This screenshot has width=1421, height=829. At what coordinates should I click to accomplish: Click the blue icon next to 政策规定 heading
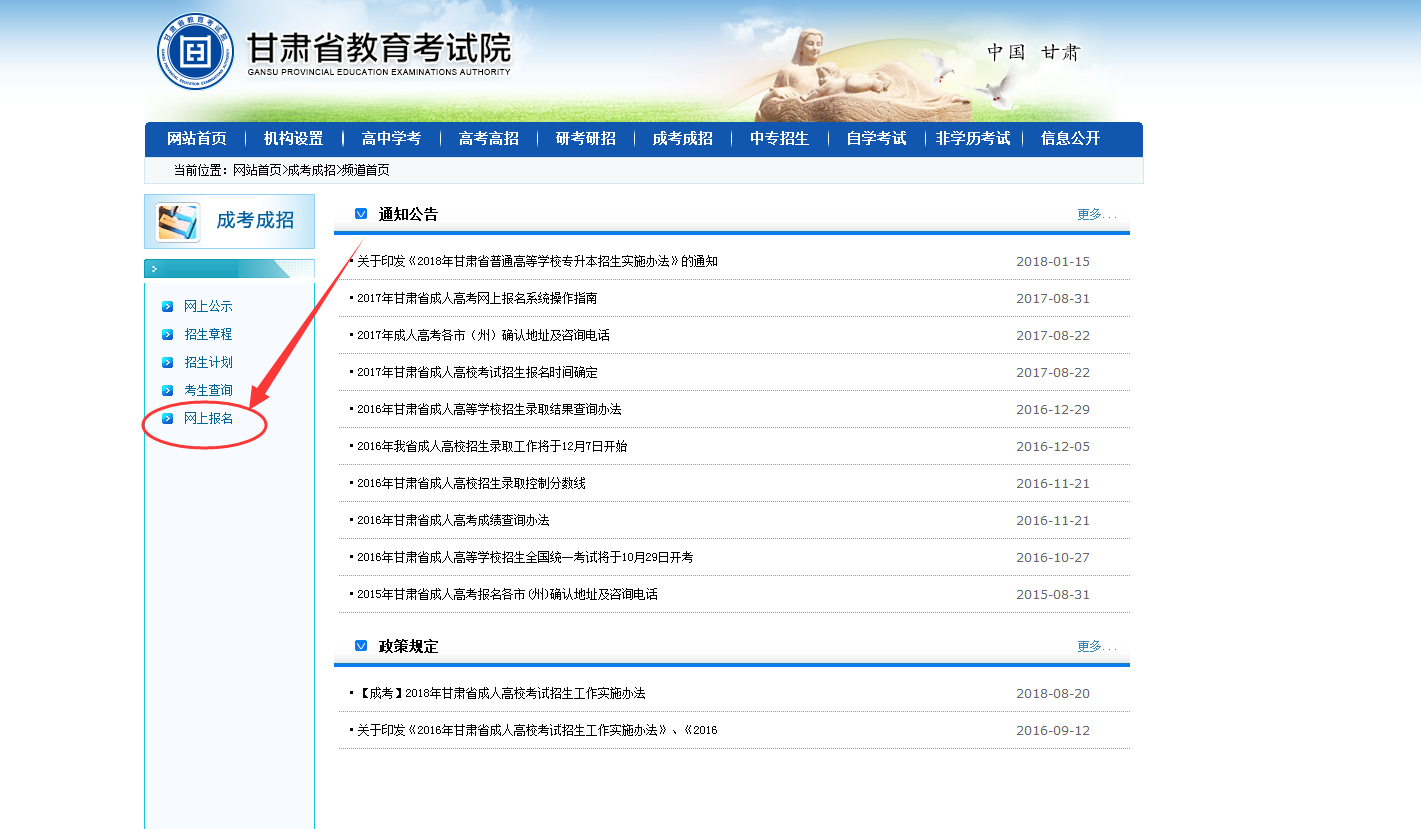pyautogui.click(x=361, y=646)
